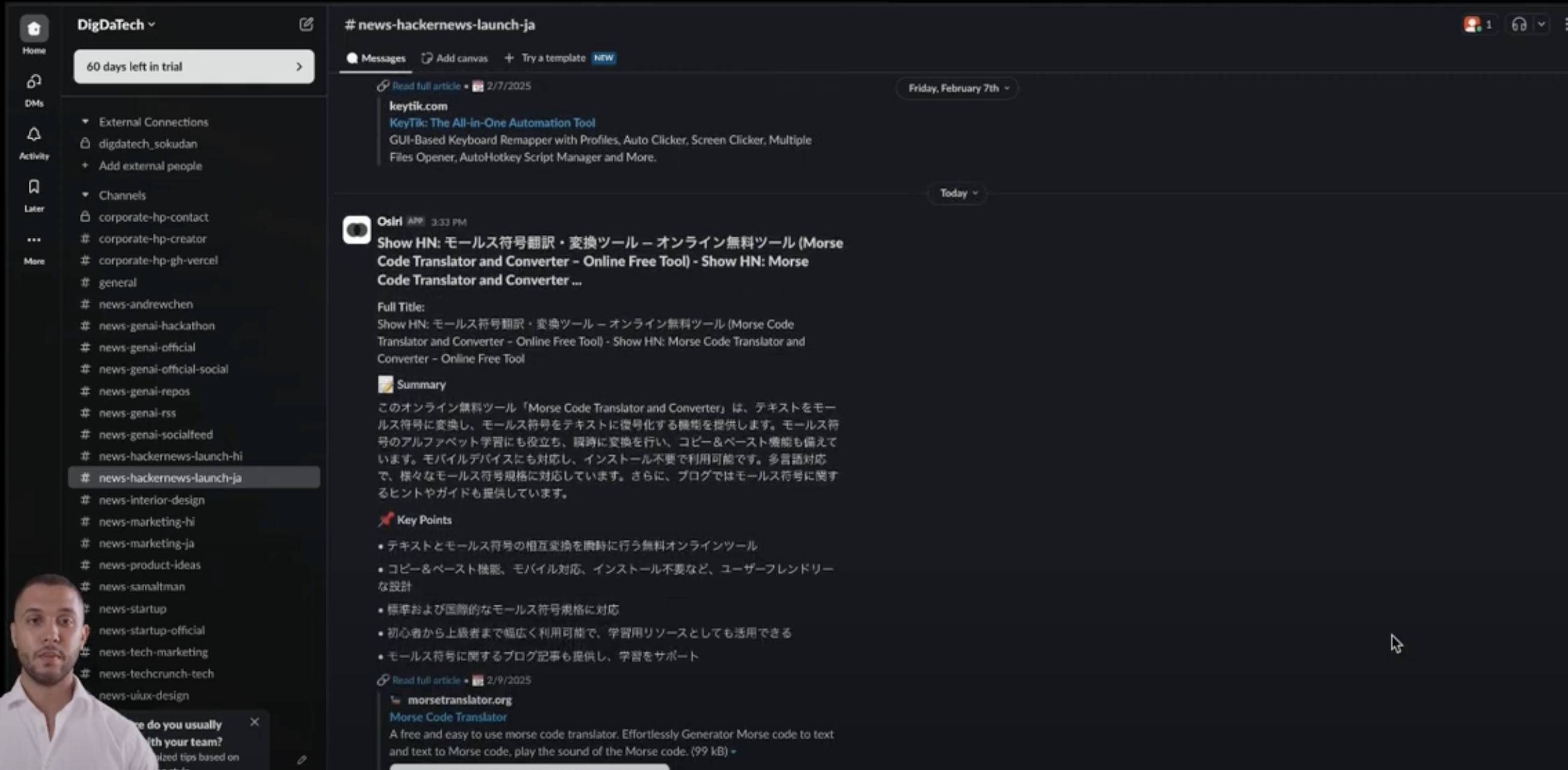Open DigDaTech workspace dropdown menu
Image resolution: width=1568 pixels, height=770 pixels.
[x=117, y=25]
